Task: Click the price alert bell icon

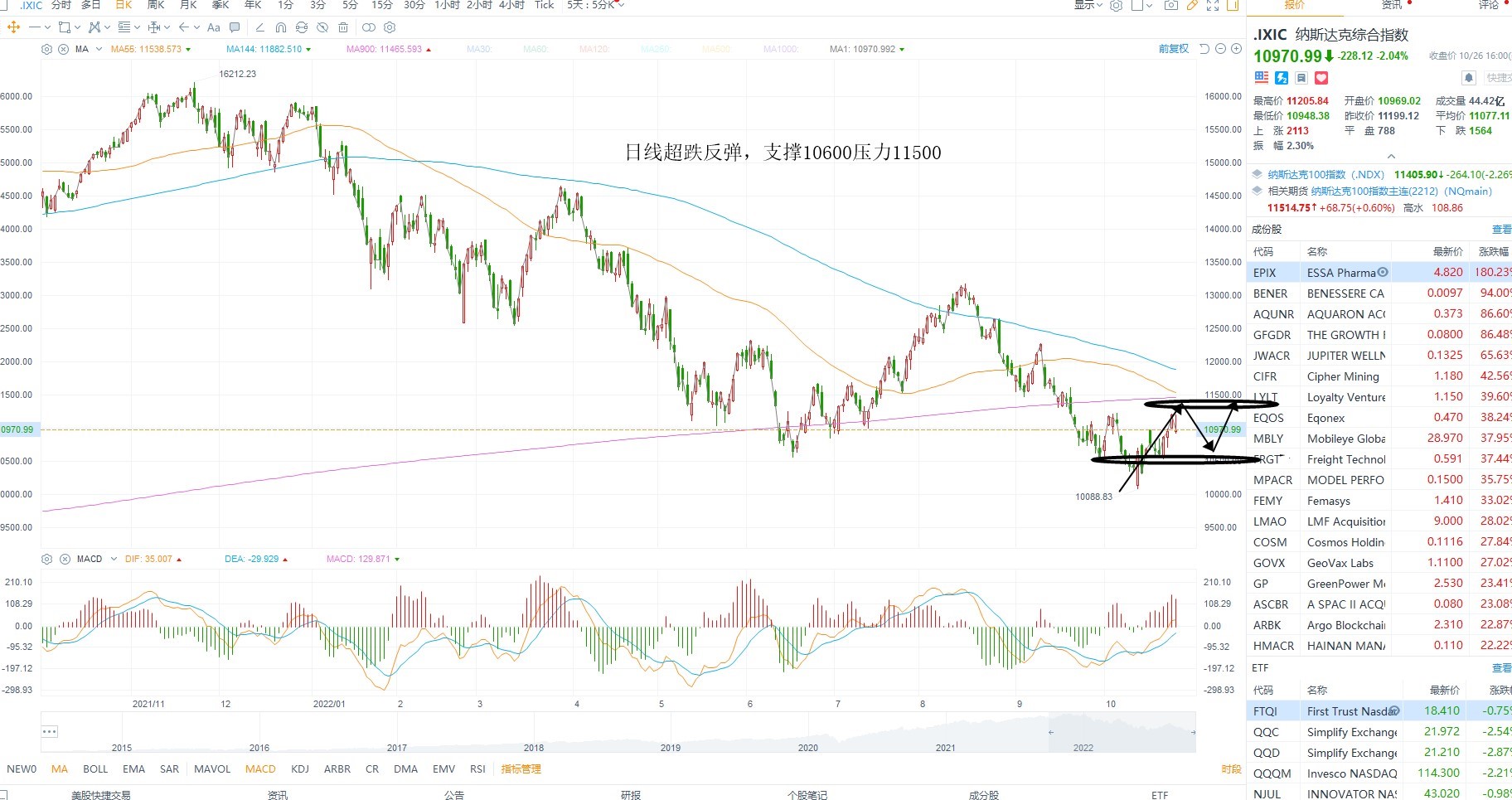Action: point(1468,78)
